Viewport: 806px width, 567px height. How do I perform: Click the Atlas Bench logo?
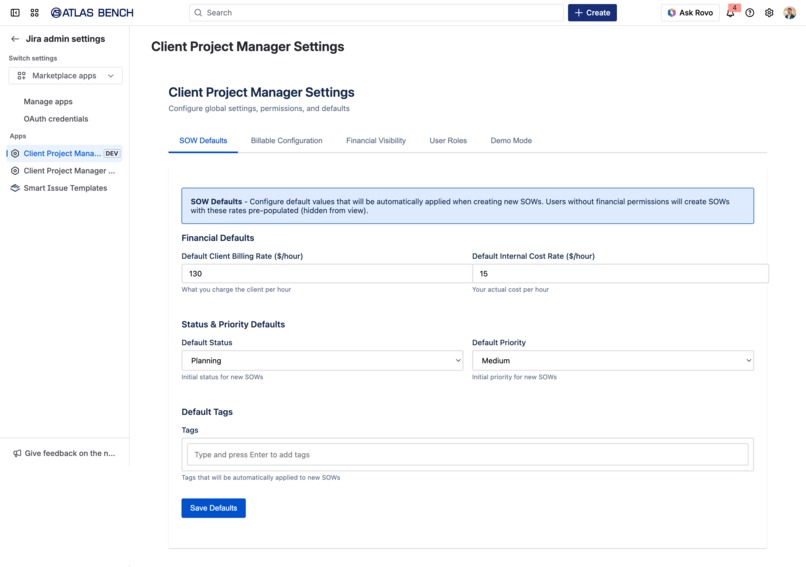tap(92, 13)
